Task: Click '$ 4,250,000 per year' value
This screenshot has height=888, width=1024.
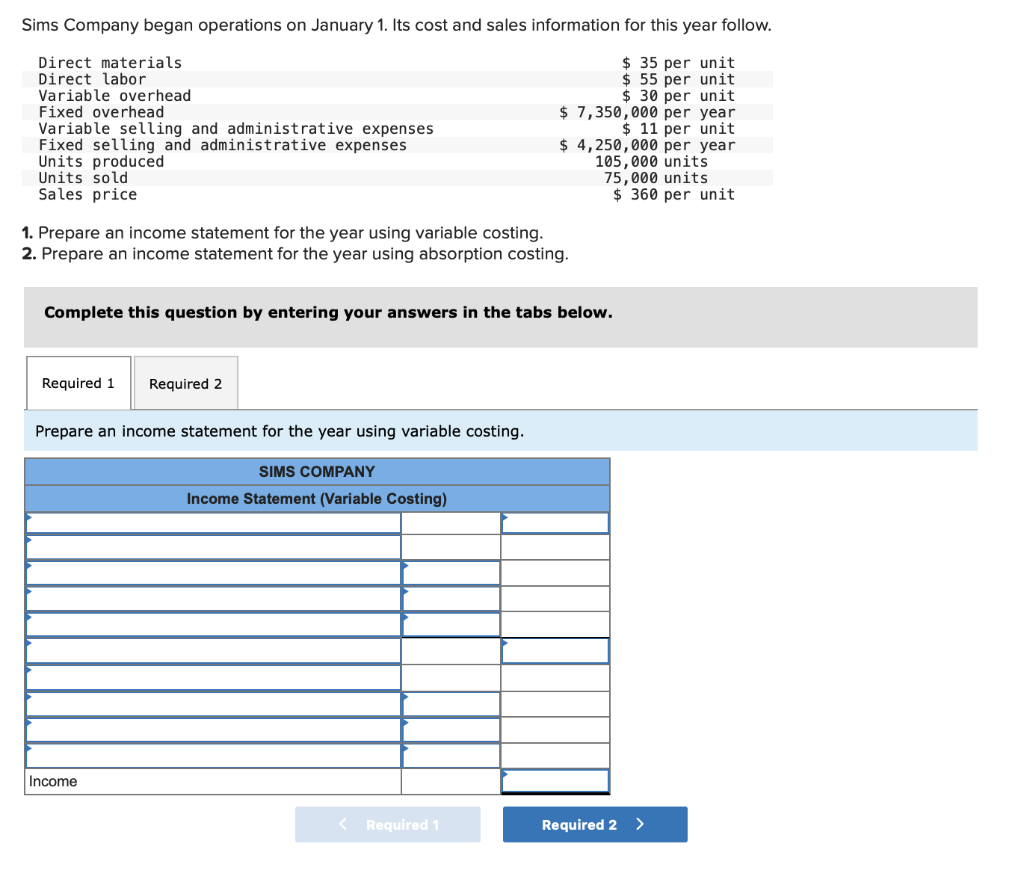Action: coord(647,145)
